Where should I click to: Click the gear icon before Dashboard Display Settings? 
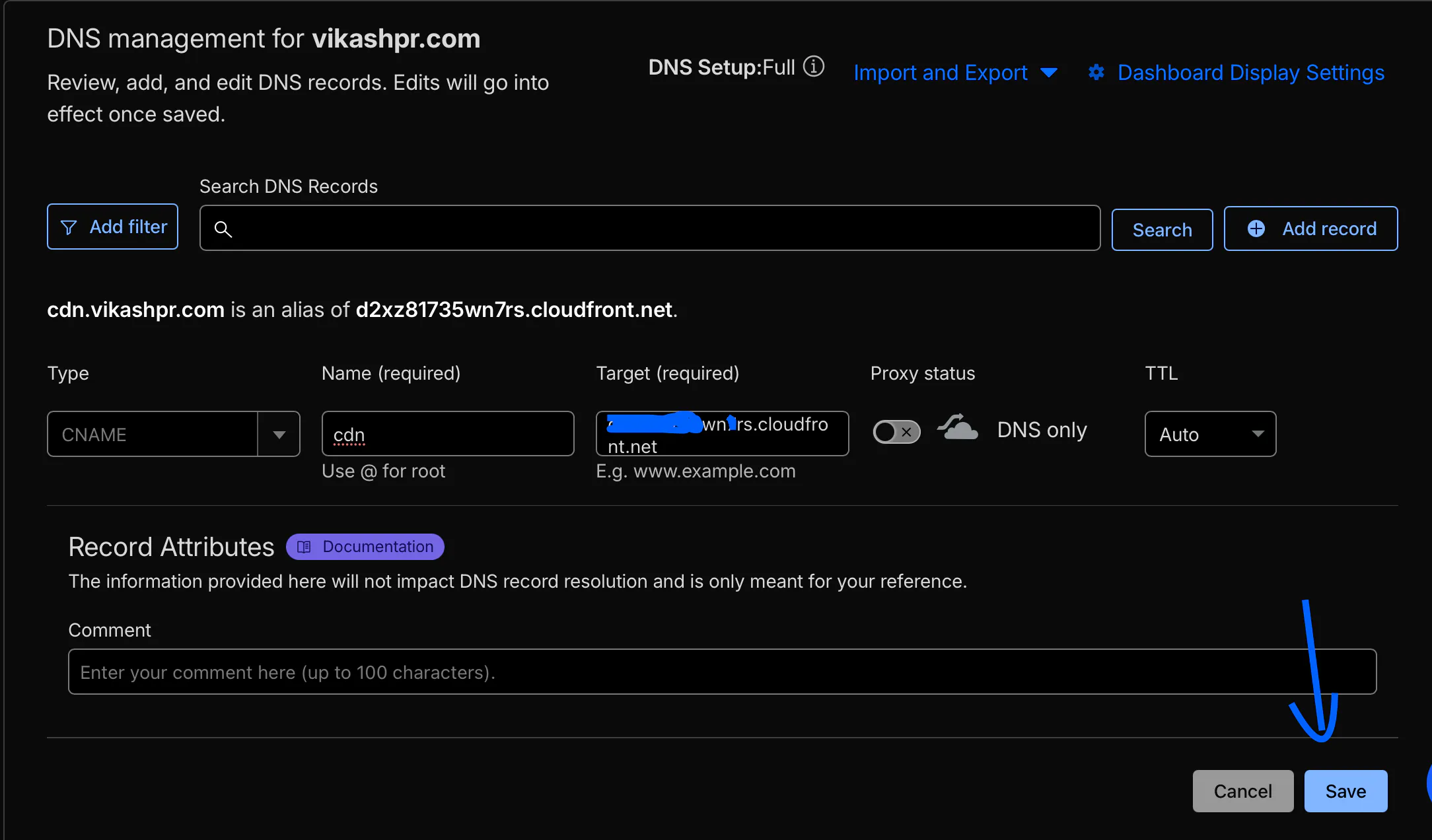click(x=1096, y=73)
